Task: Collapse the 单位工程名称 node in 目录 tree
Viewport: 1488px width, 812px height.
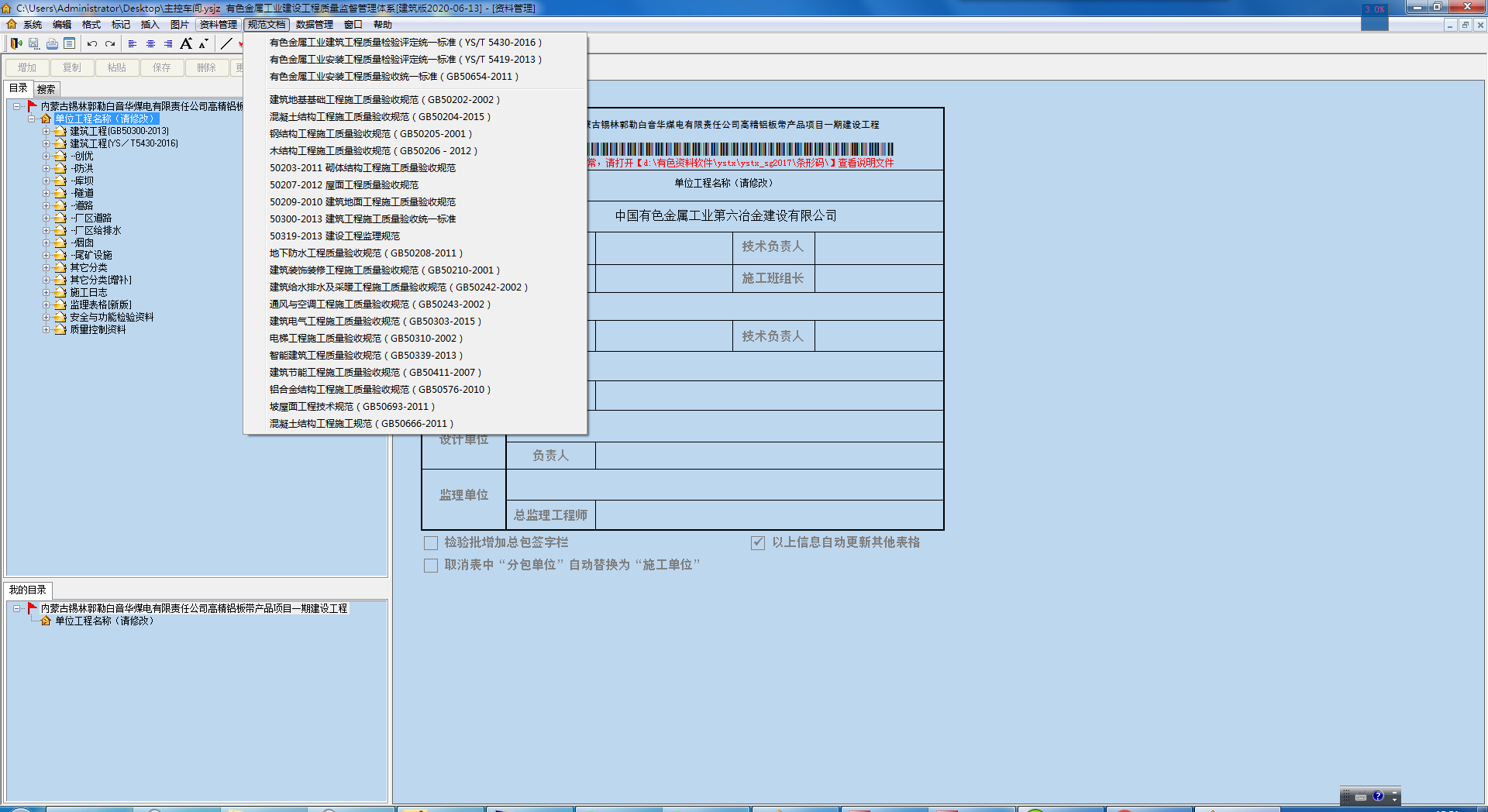Action: click(32, 119)
